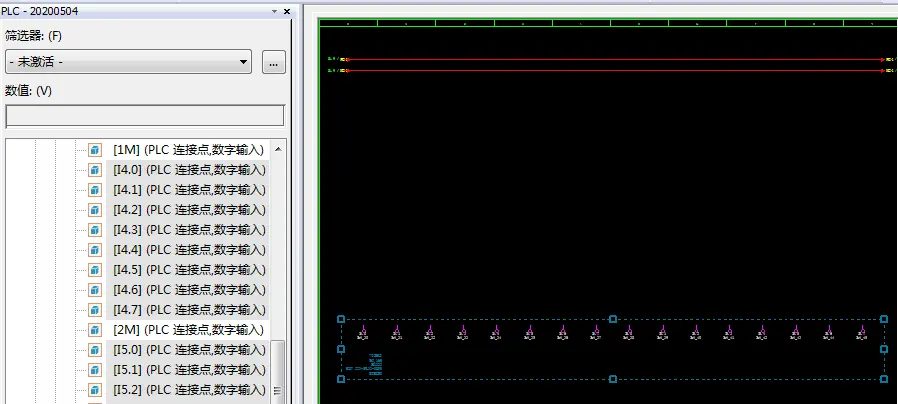The image size is (898, 404).
Task: Click the icon beside [I5.0] entry
Action: tap(95, 350)
